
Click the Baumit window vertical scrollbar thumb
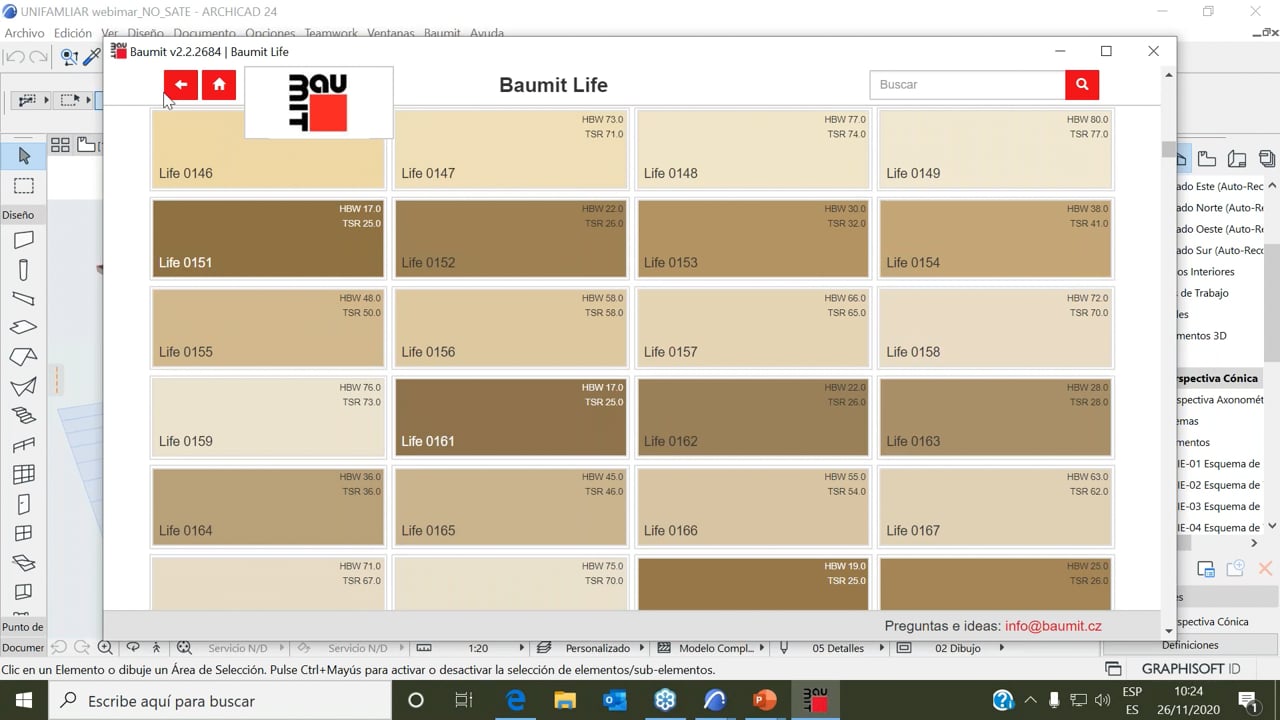(1168, 150)
